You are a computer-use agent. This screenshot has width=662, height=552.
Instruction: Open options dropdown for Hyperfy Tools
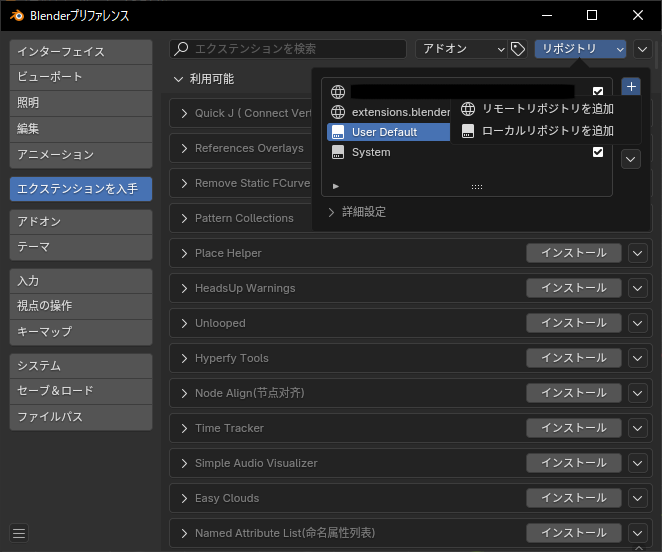click(638, 359)
